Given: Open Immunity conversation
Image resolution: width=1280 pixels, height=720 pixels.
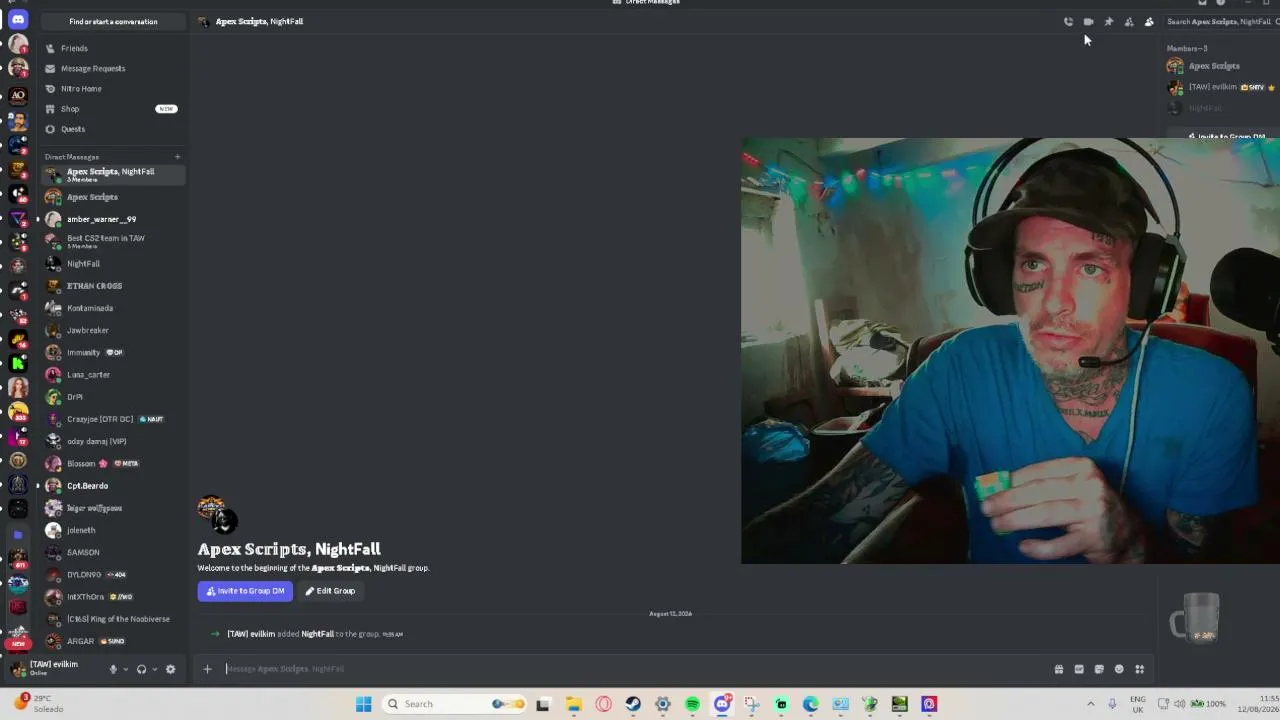Looking at the screenshot, I should point(113,352).
